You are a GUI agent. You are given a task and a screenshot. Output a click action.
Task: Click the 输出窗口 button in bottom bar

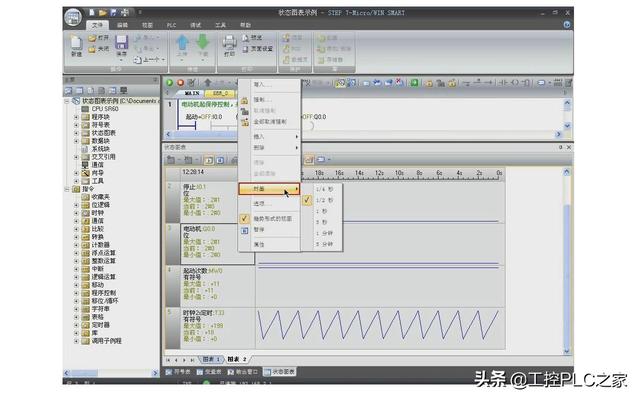click(242, 372)
